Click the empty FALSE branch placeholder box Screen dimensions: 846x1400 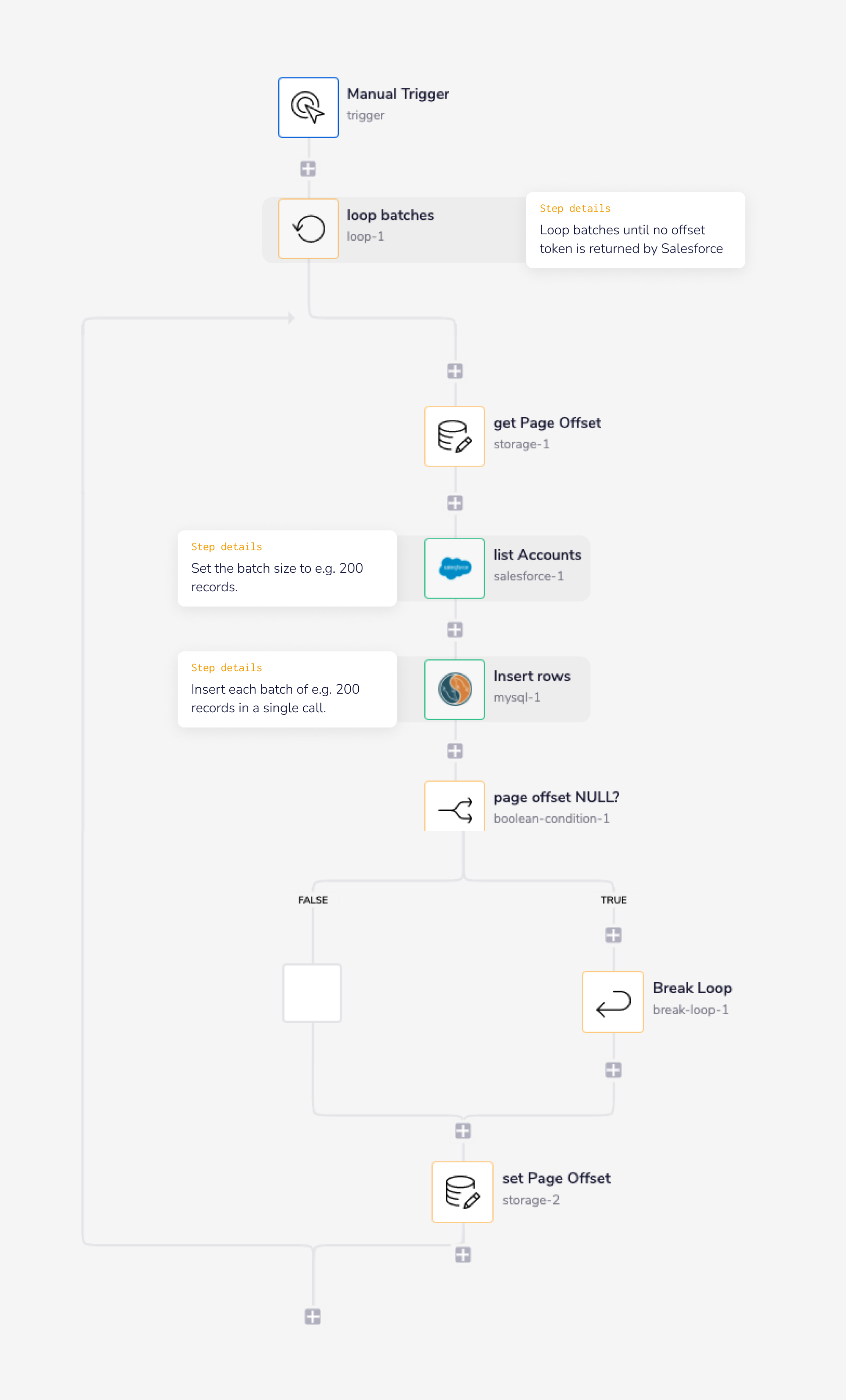coord(312,993)
